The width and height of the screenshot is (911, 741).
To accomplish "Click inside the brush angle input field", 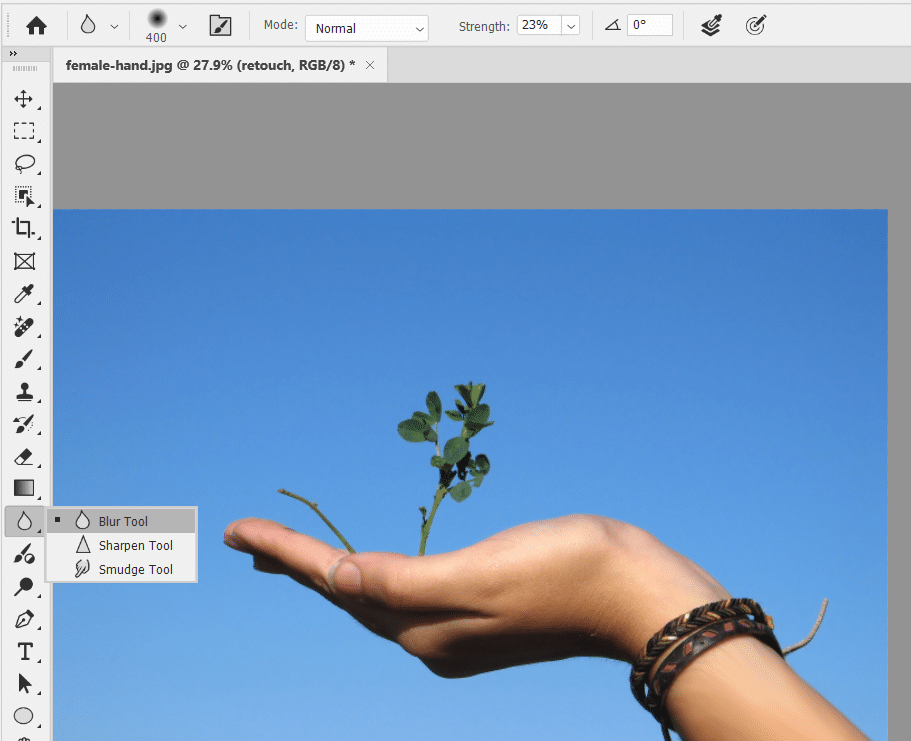I will click(x=650, y=26).
